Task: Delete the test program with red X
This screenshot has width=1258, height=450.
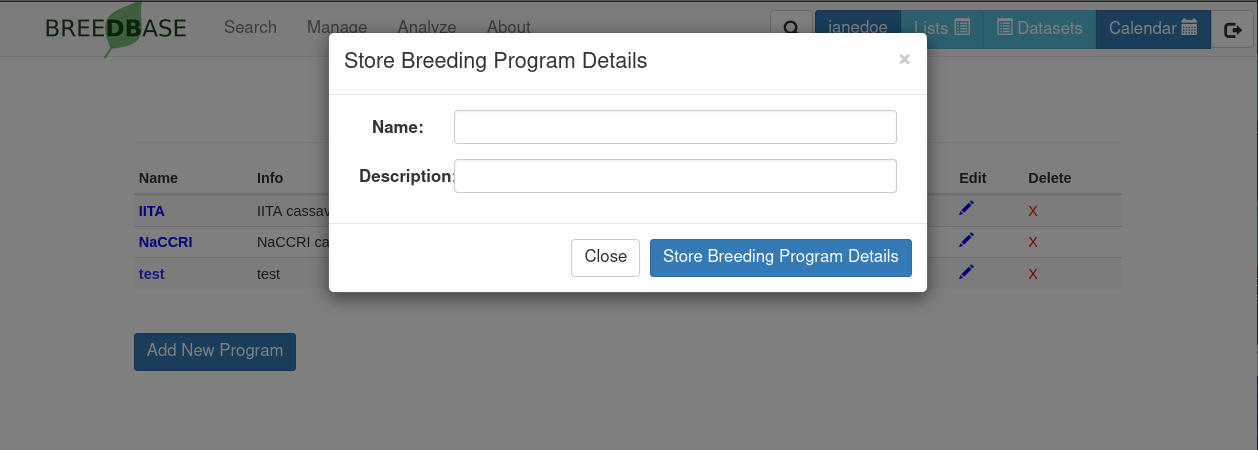Action: click(x=1033, y=275)
